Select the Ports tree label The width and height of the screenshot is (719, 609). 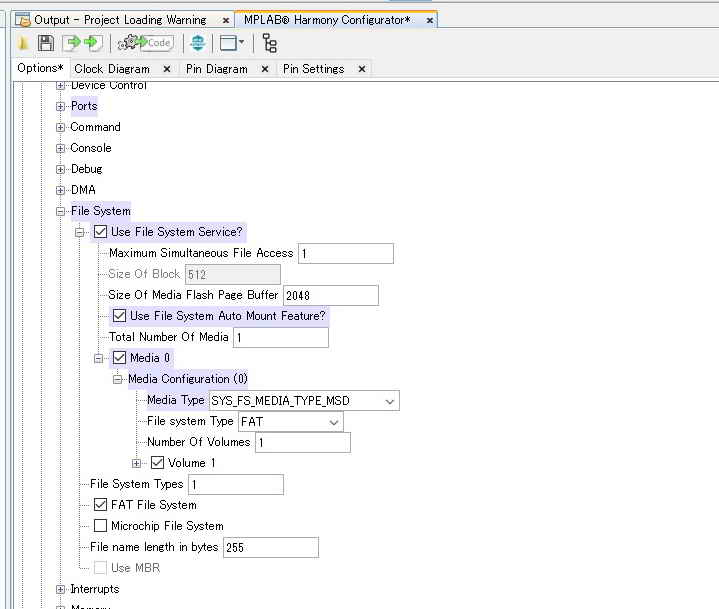(84, 106)
